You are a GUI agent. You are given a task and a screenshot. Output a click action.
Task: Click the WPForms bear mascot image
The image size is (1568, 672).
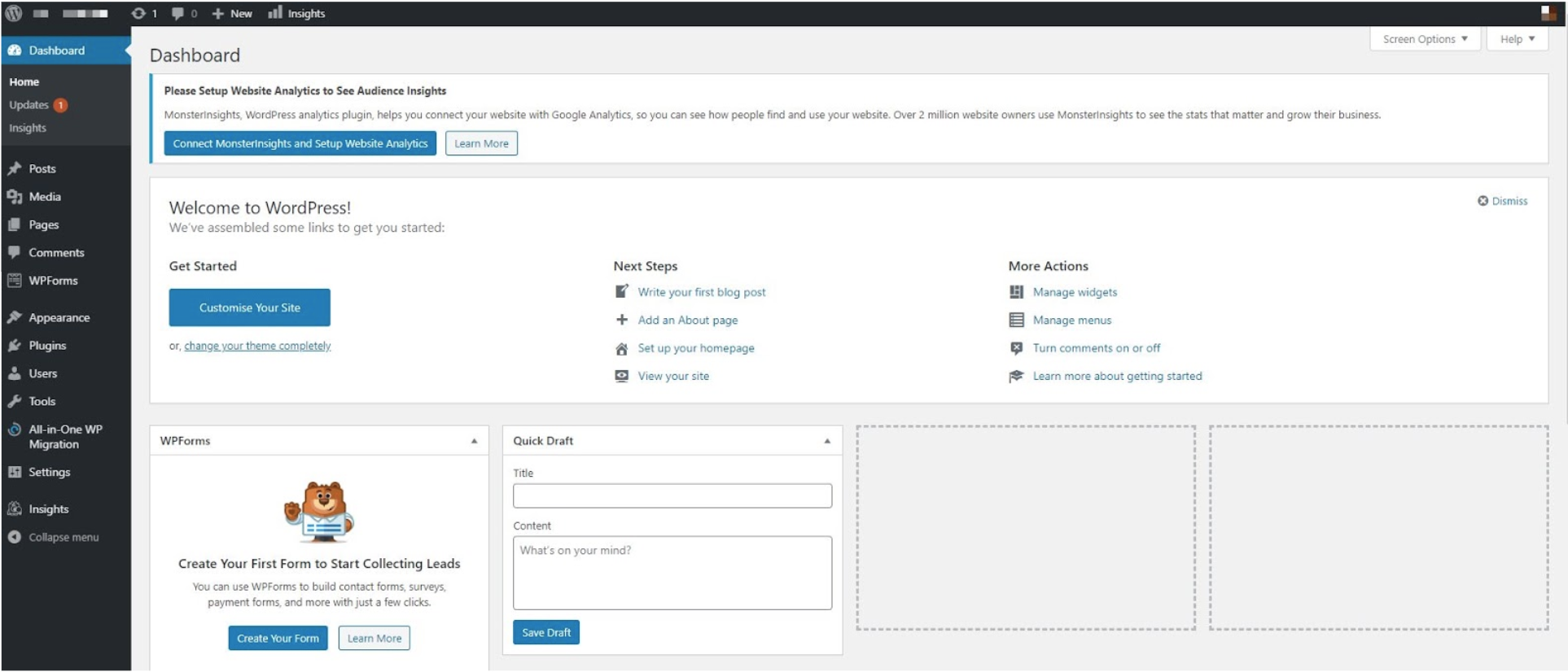coord(319,512)
